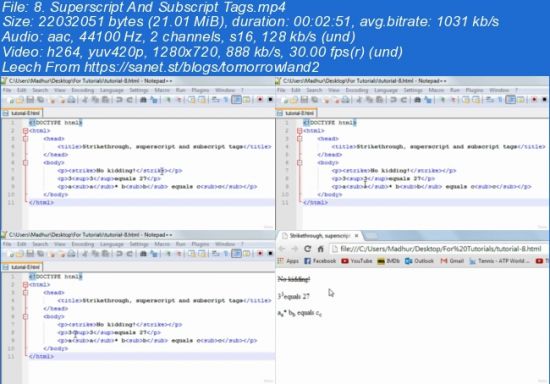Open the Gmail bookmark in Chrome
Viewport: 550px width, 384px height.
click(x=452, y=261)
